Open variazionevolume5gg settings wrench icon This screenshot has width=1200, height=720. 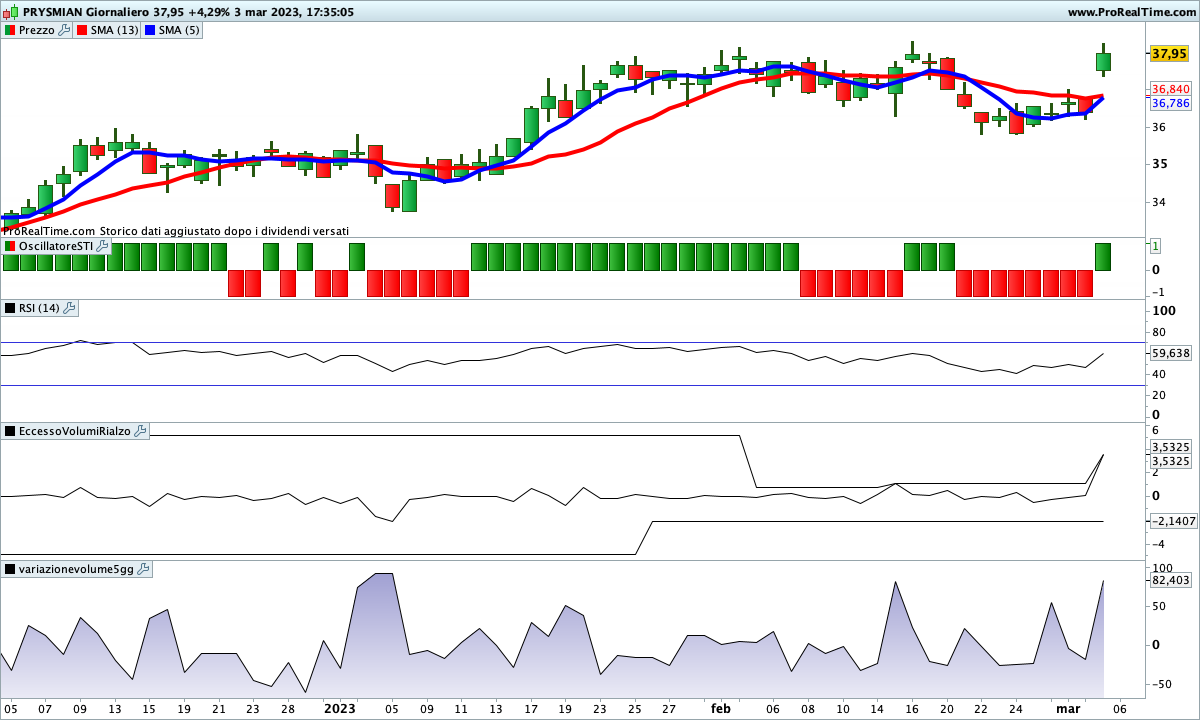142,569
